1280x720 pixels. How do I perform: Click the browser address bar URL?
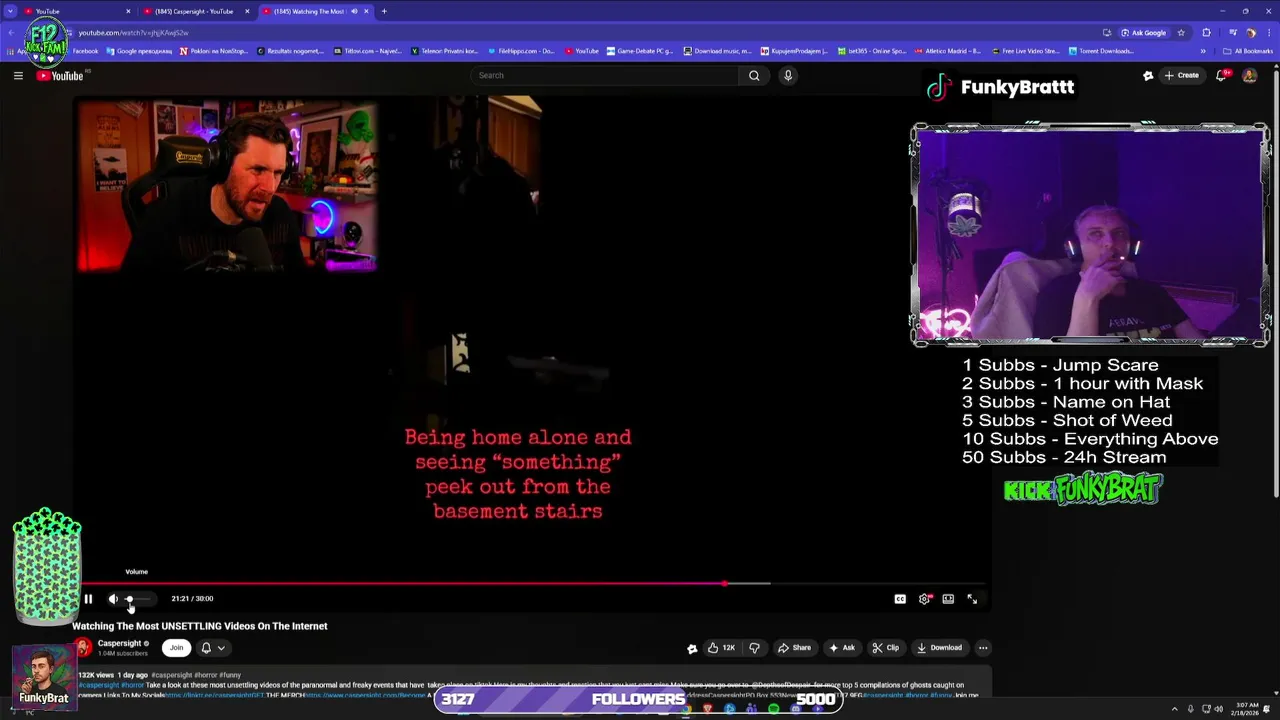click(x=133, y=33)
